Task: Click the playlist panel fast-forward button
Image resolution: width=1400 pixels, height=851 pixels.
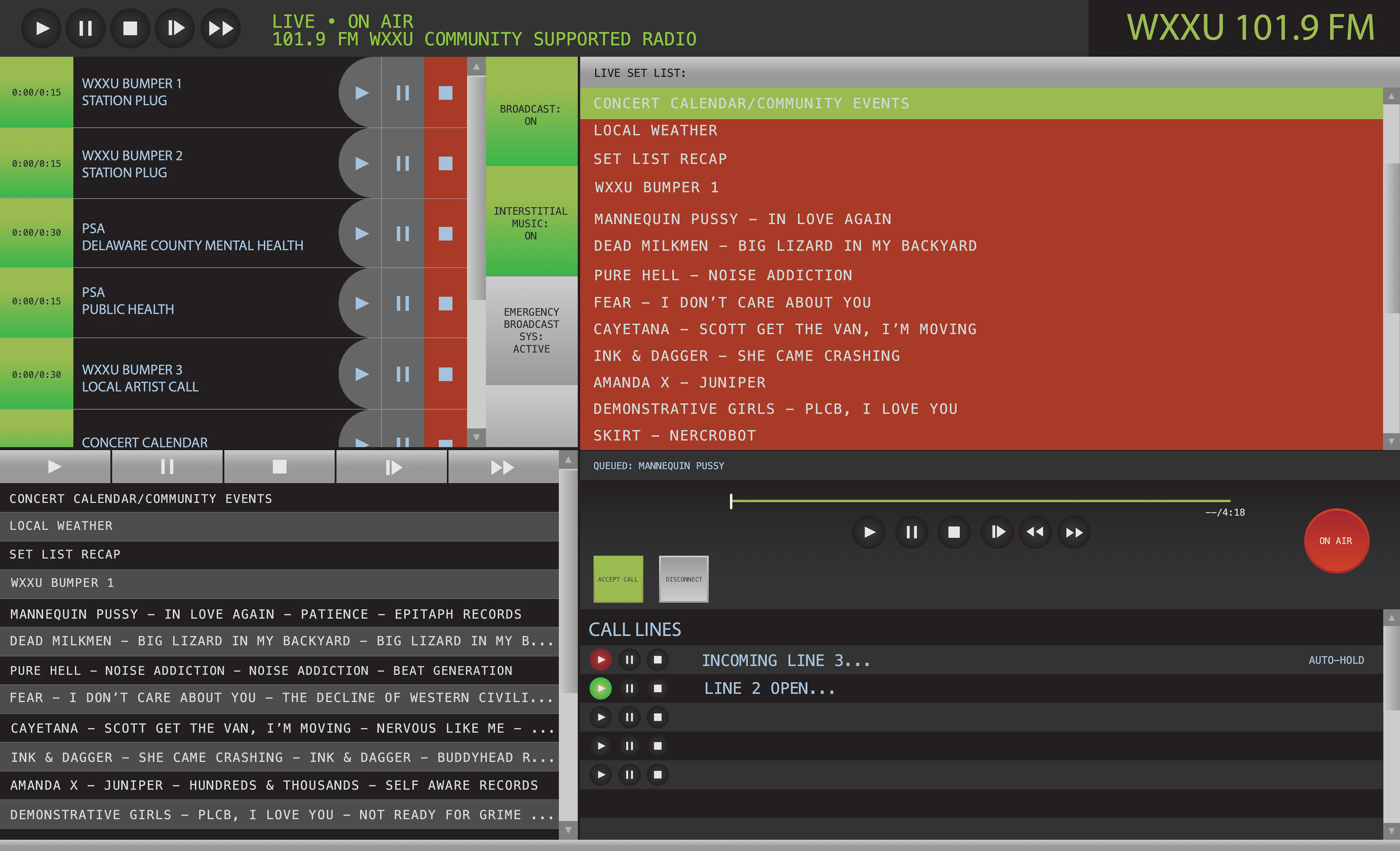Action: [503, 467]
